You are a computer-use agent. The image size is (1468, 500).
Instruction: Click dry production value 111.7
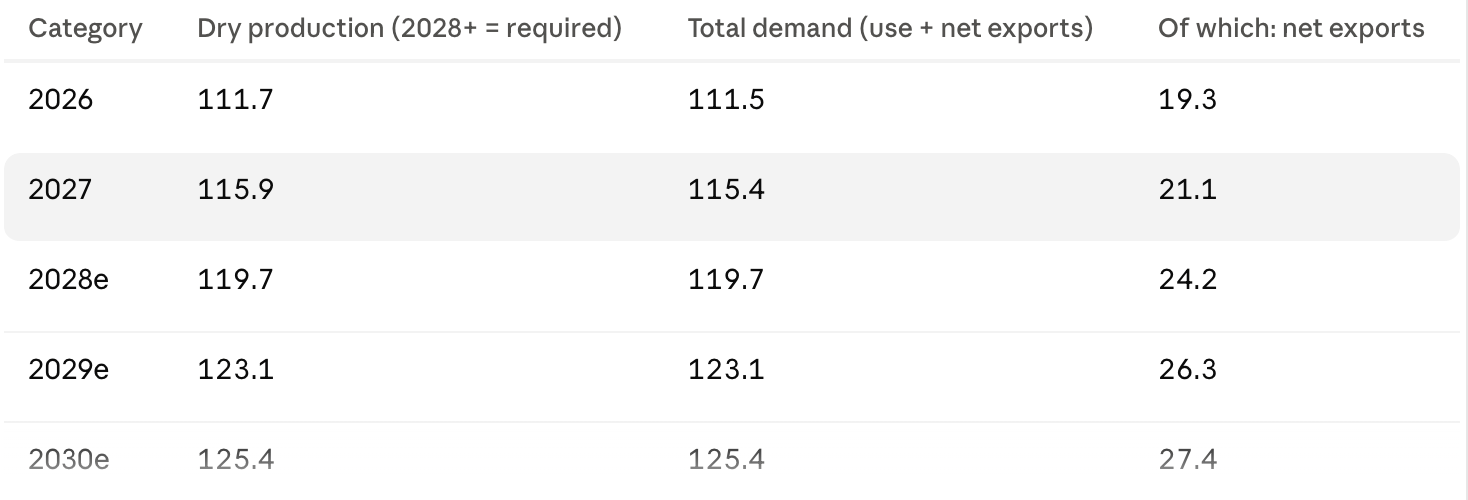pyautogui.click(x=235, y=99)
